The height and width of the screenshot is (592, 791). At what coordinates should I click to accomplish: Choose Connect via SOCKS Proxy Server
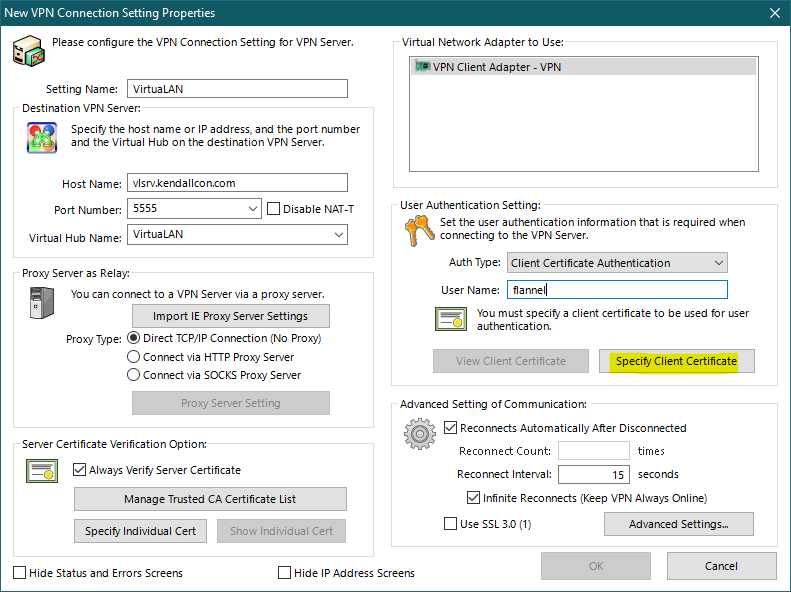[134, 375]
